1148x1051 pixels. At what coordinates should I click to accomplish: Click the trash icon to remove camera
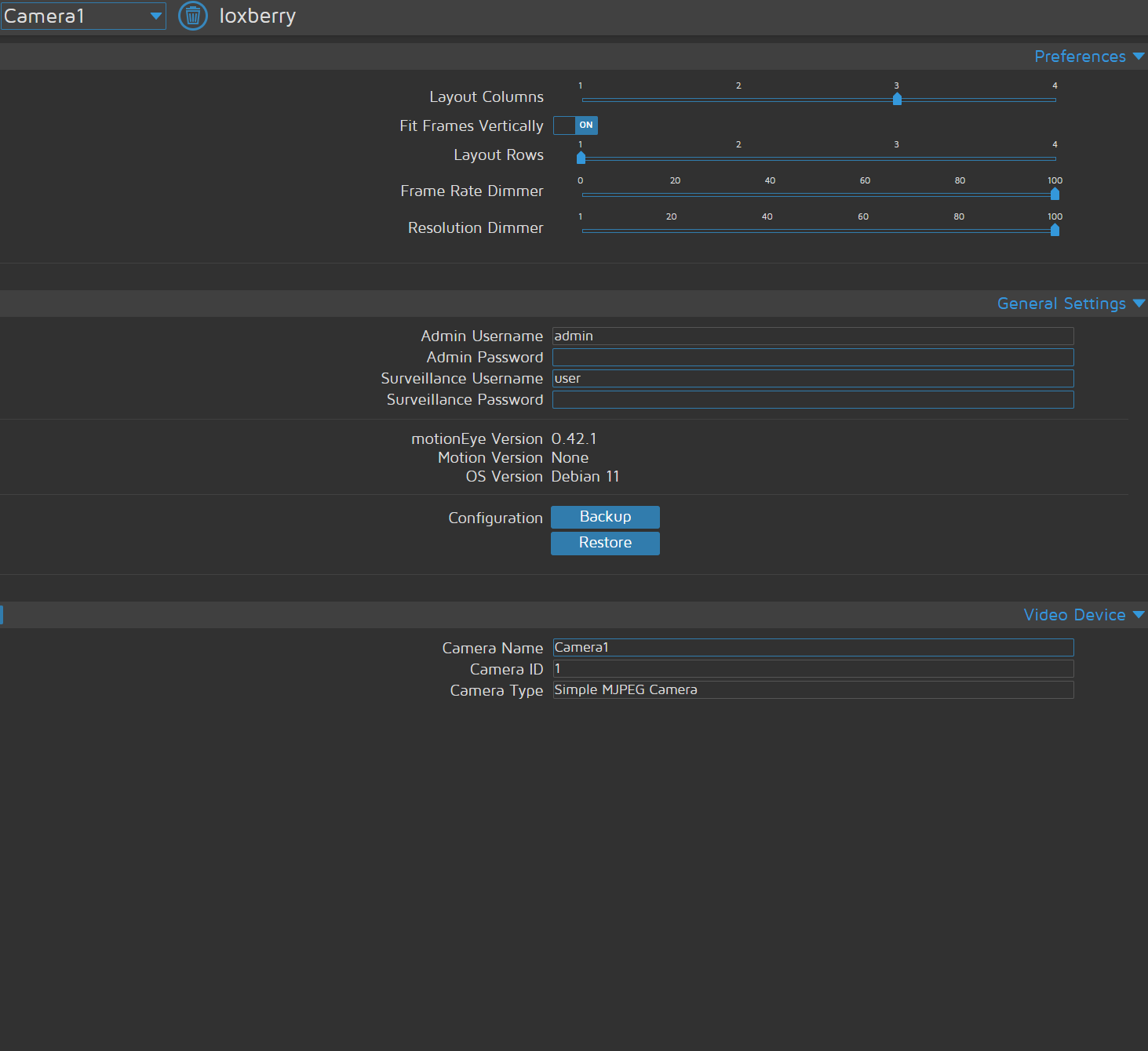point(193,16)
